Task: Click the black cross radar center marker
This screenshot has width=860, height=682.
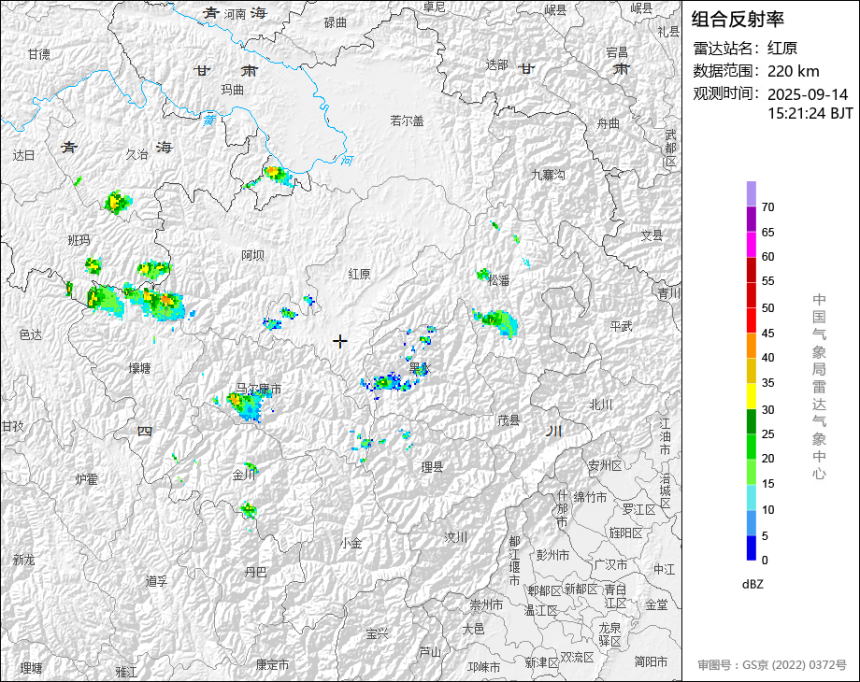Action: click(x=340, y=341)
